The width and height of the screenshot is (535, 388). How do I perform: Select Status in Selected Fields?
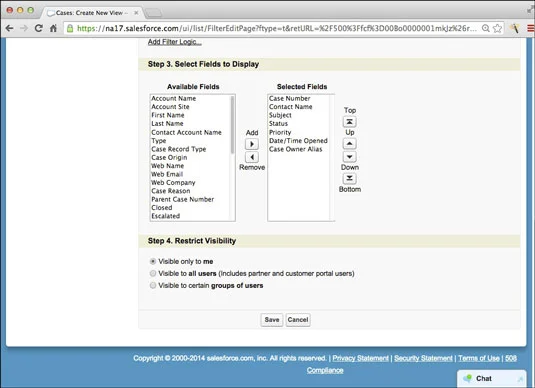pyautogui.click(x=278, y=124)
